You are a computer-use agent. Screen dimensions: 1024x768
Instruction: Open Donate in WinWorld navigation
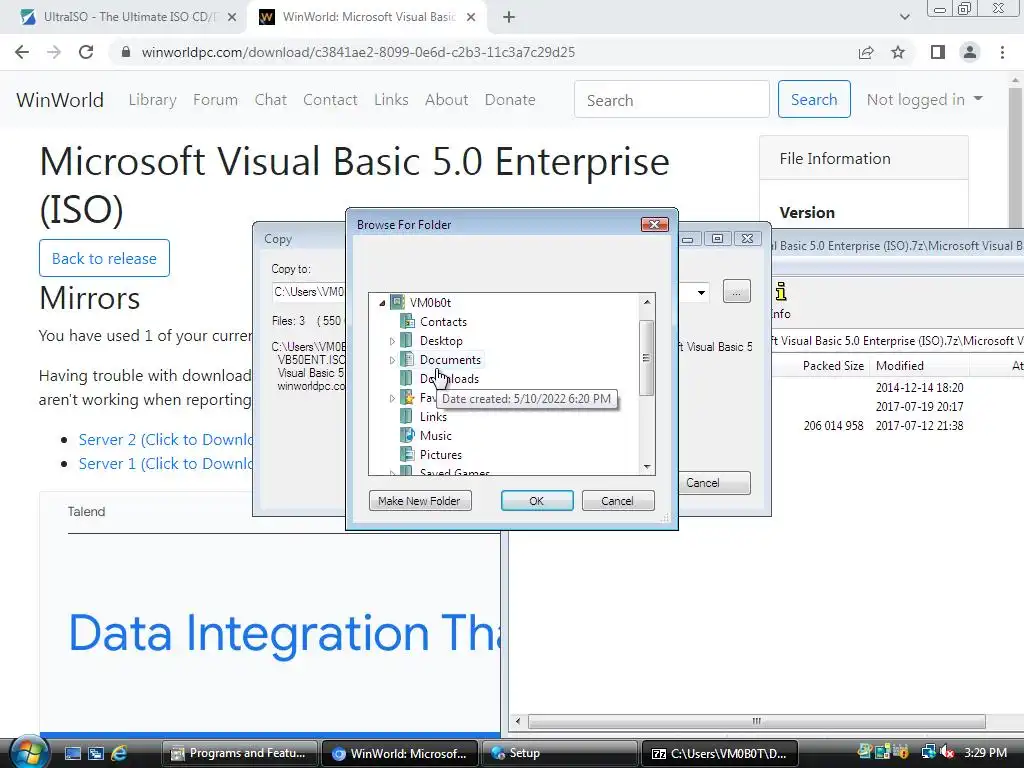coord(510,100)
